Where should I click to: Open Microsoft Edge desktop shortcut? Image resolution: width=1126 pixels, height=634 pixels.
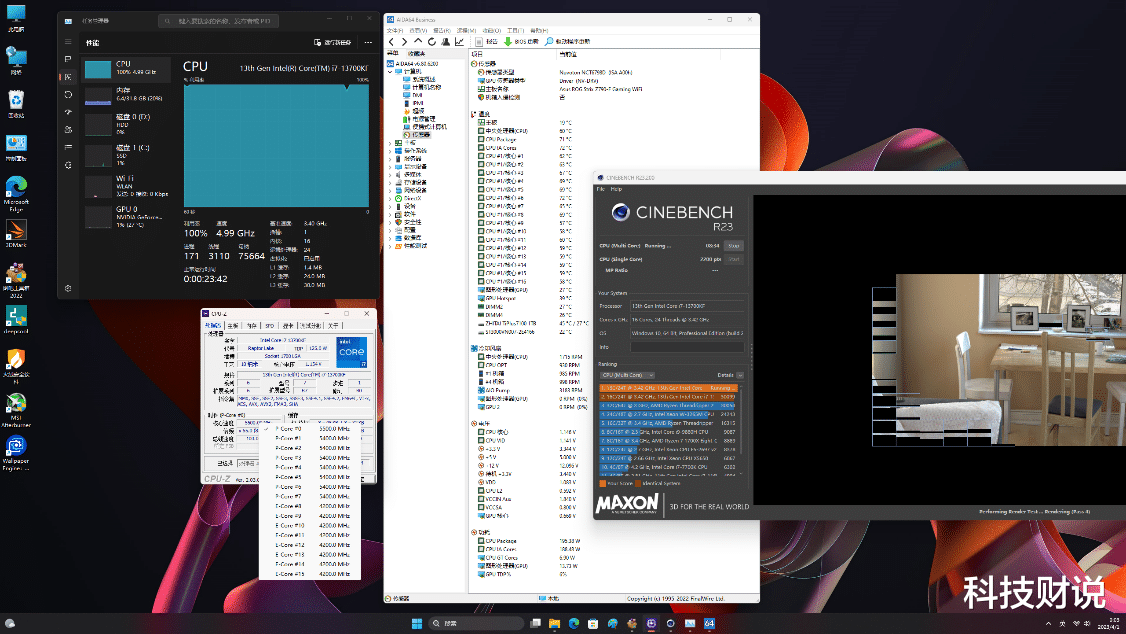[16, 194]
